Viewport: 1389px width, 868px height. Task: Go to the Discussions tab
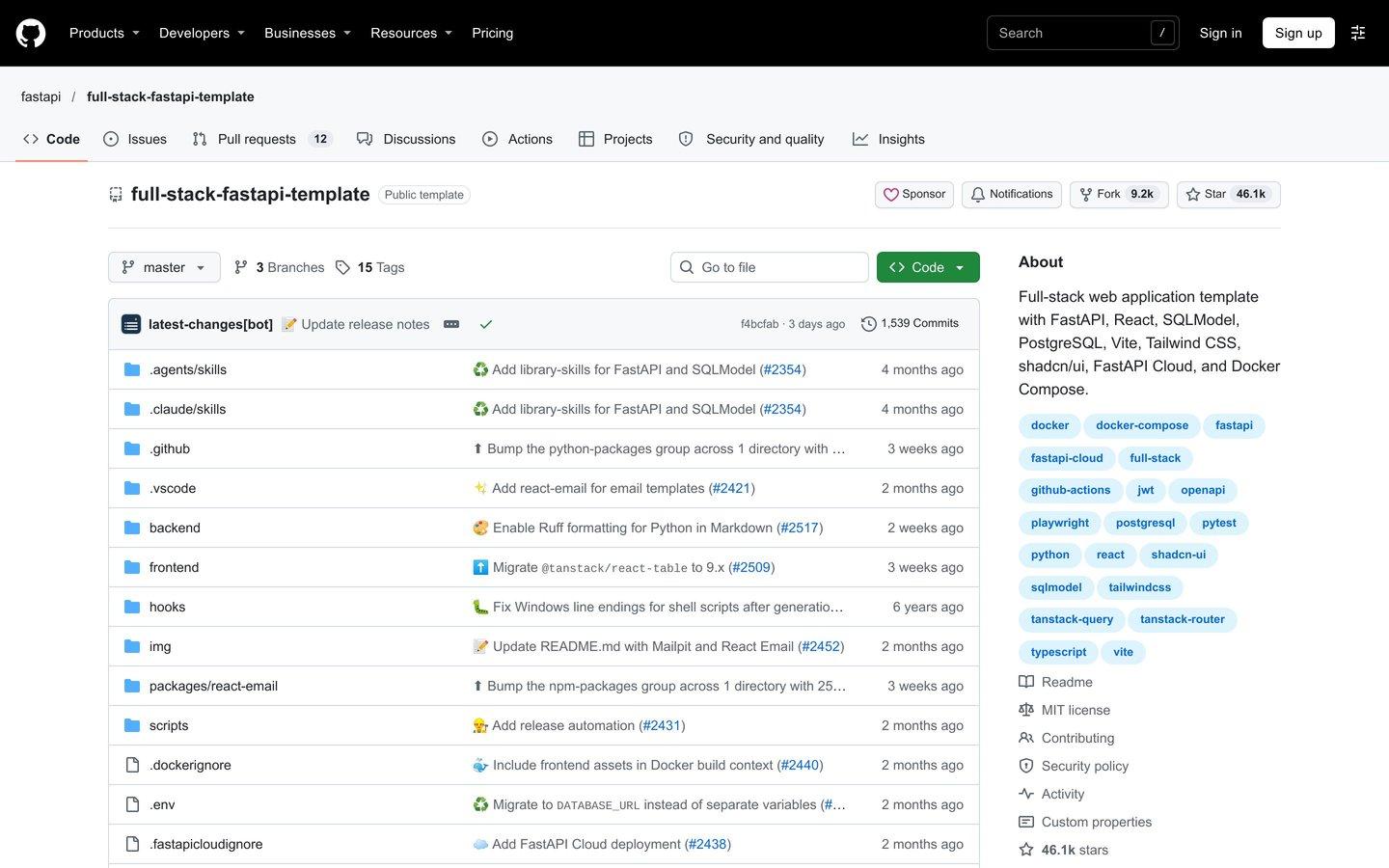tap(406, 139)
